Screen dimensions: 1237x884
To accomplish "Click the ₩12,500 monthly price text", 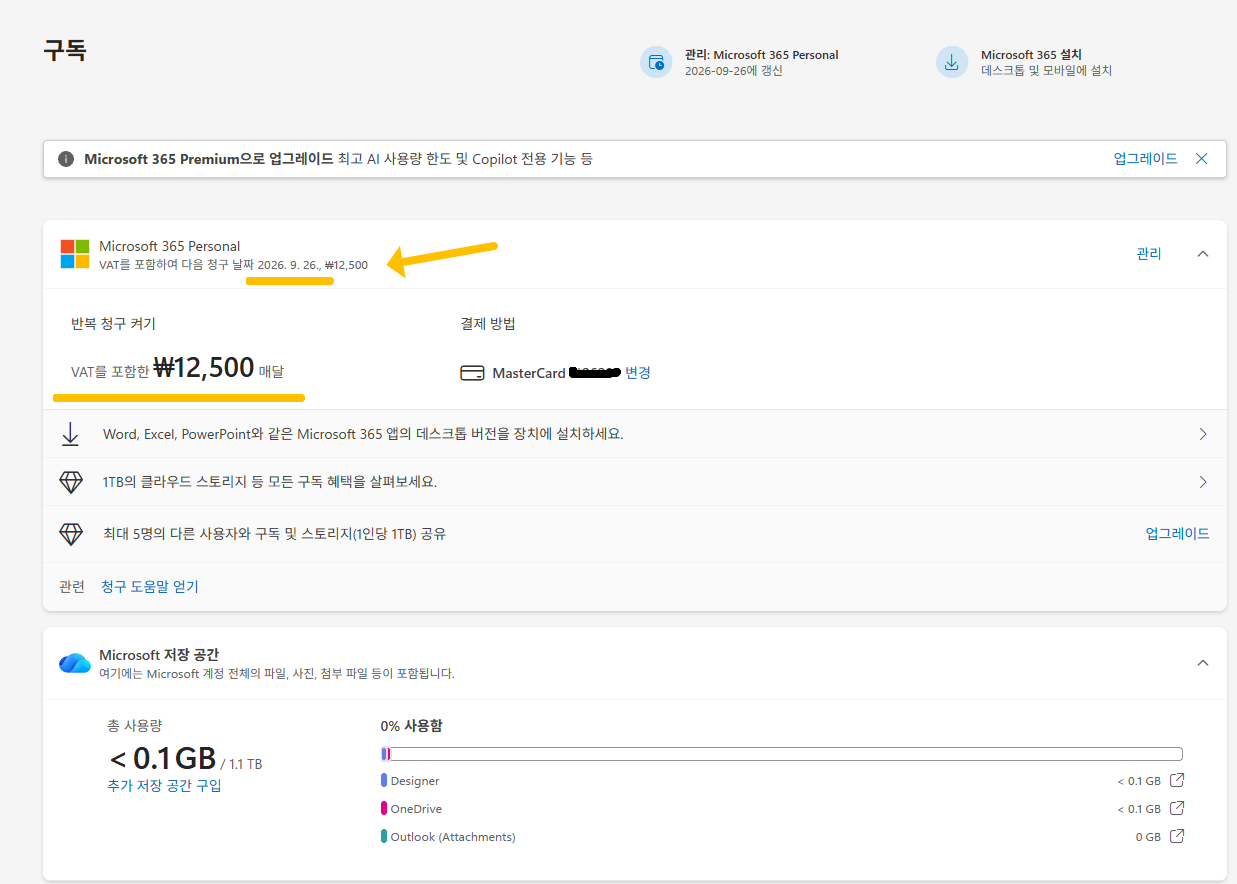I will click(x=204, y=369).
